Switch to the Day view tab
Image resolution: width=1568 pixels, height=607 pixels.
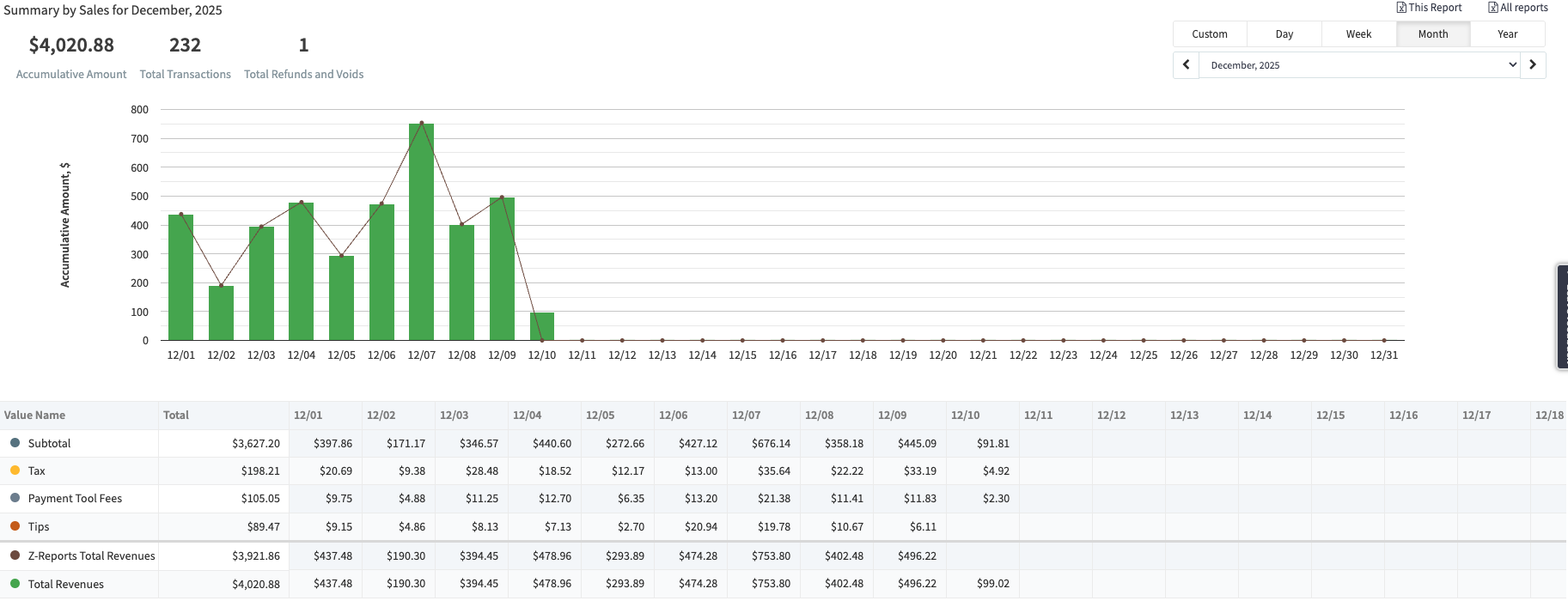click(x=1284, y=34)
